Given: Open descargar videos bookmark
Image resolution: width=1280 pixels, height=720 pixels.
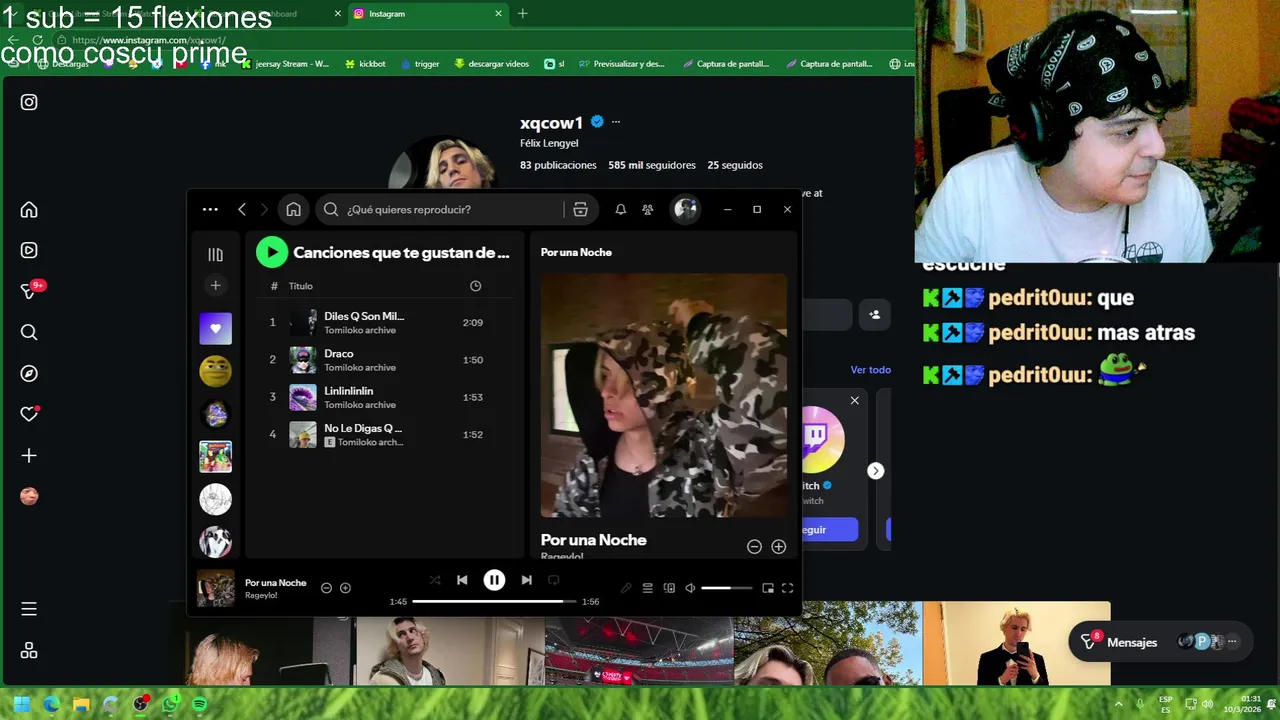Looking at the screenshot, I should 491,64.
